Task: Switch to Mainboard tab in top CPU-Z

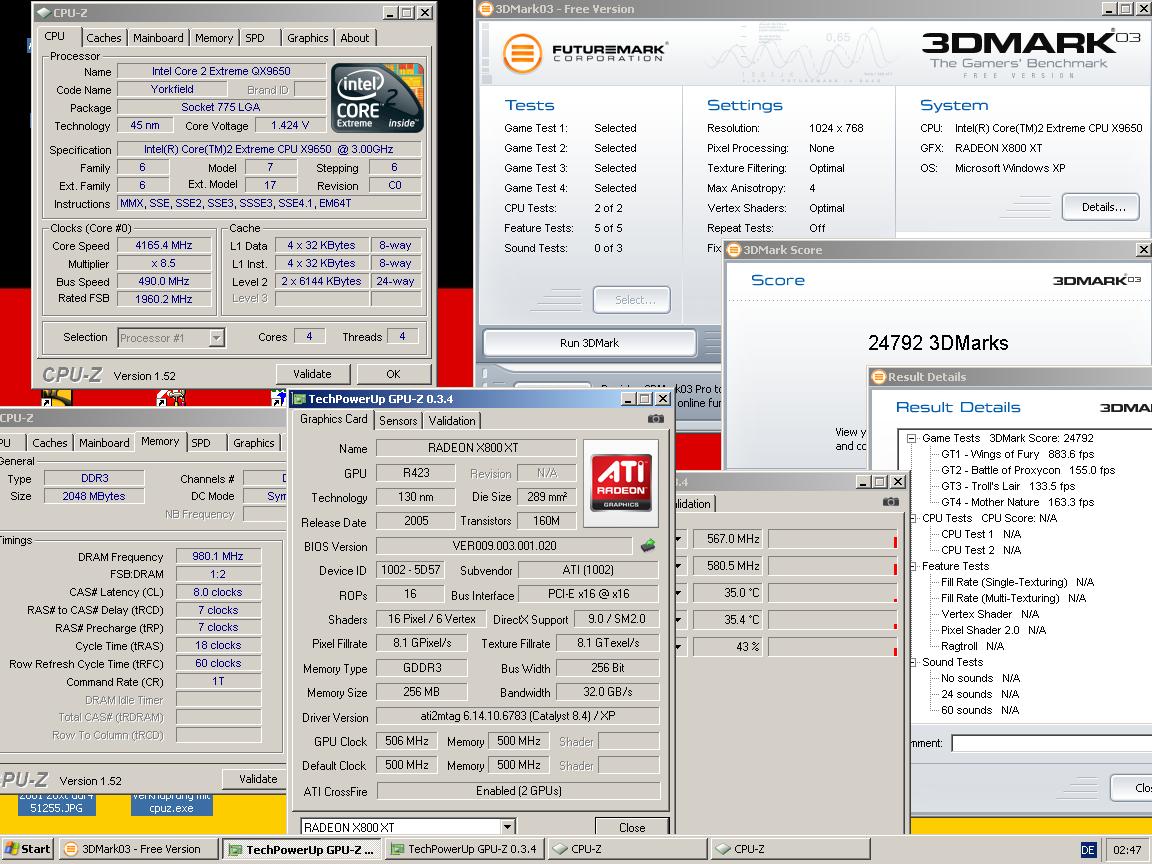Action: 158,37
